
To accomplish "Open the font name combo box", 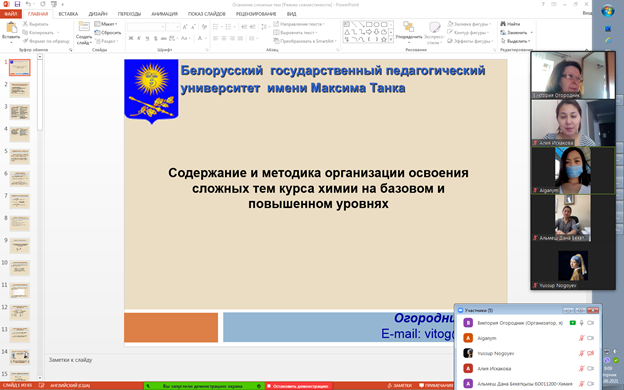I will [146, 27].
